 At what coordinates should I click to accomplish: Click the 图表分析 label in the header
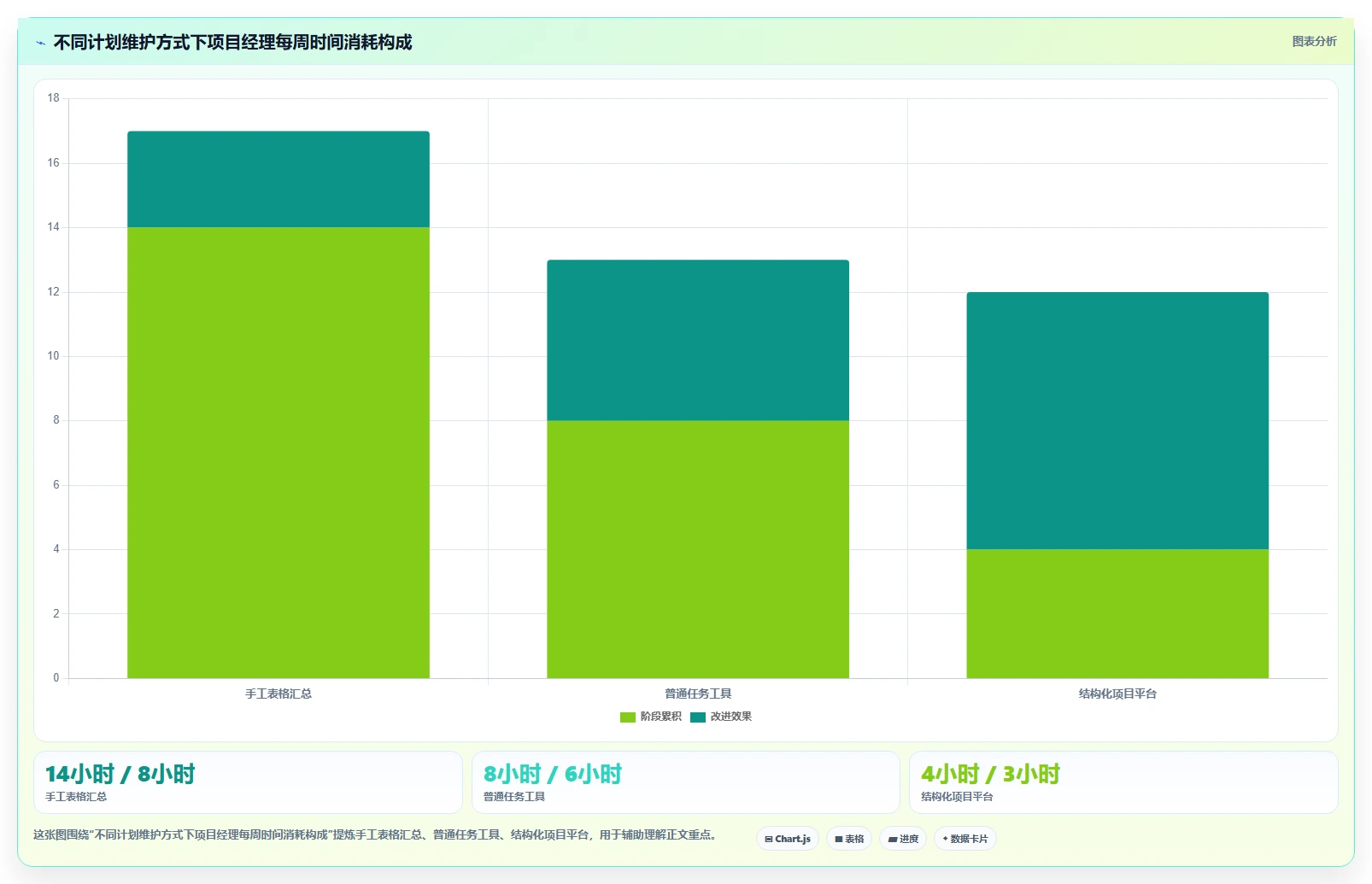tap(1314, 41)
